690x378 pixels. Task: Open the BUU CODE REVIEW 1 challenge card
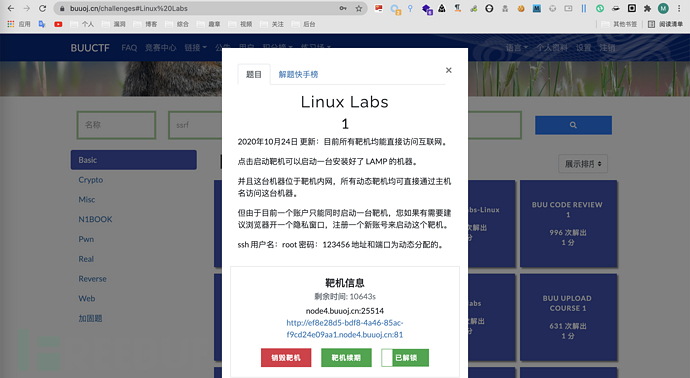click(568, 224)
